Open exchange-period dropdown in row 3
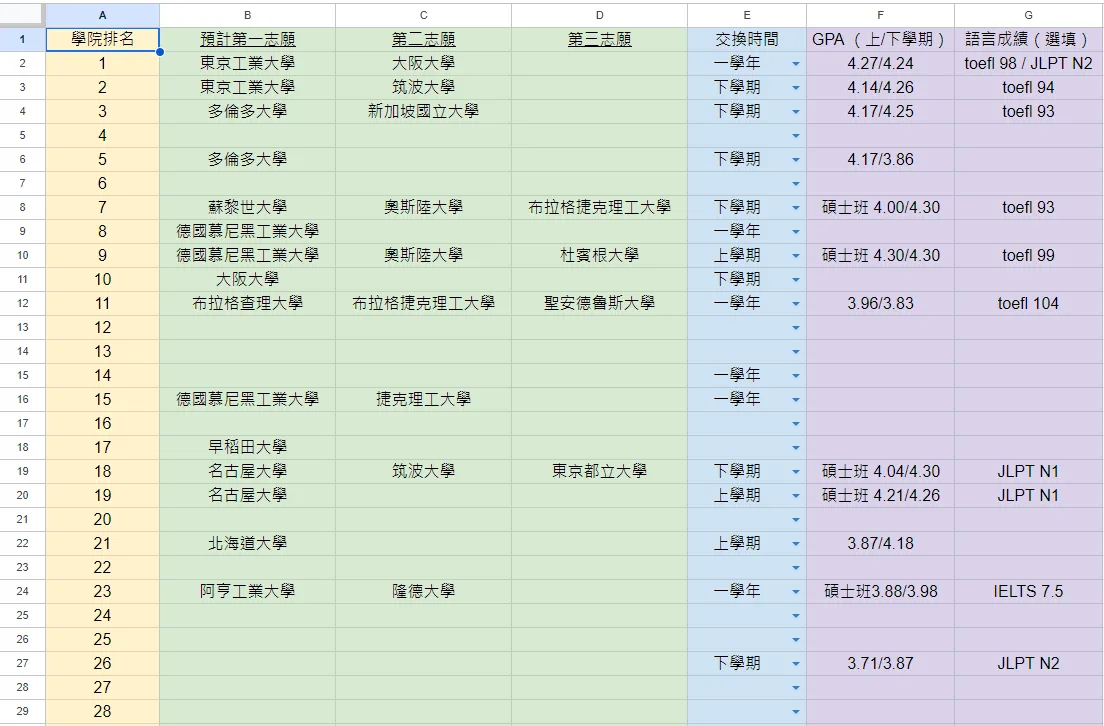Viewport: 1104px width, 726px height. (796, 87)
